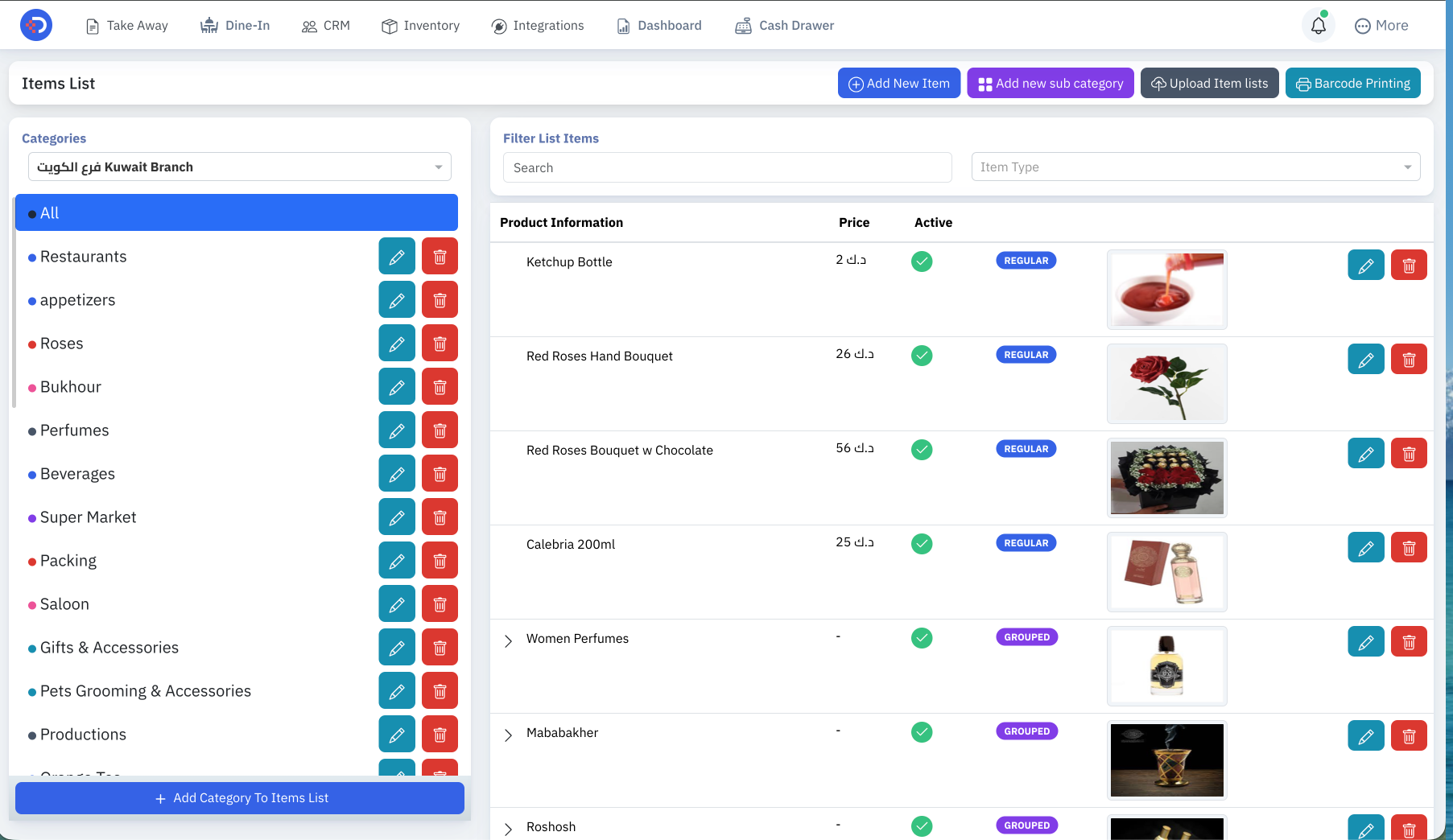Toggle active check for Mababakher
Viewport: 1453px width, 840px height.
(x=922, y=732)
